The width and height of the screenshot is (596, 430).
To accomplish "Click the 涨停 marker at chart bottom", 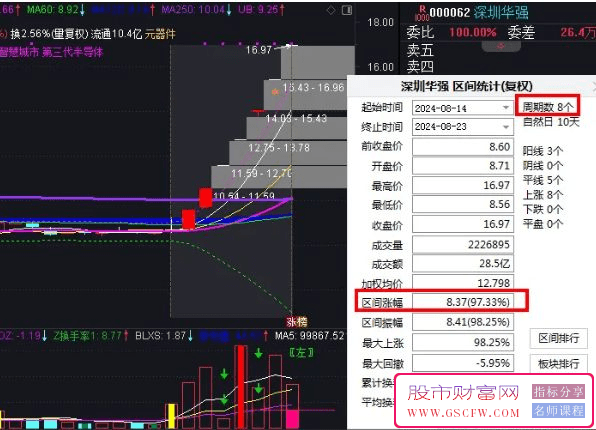I will coord(296,322).
